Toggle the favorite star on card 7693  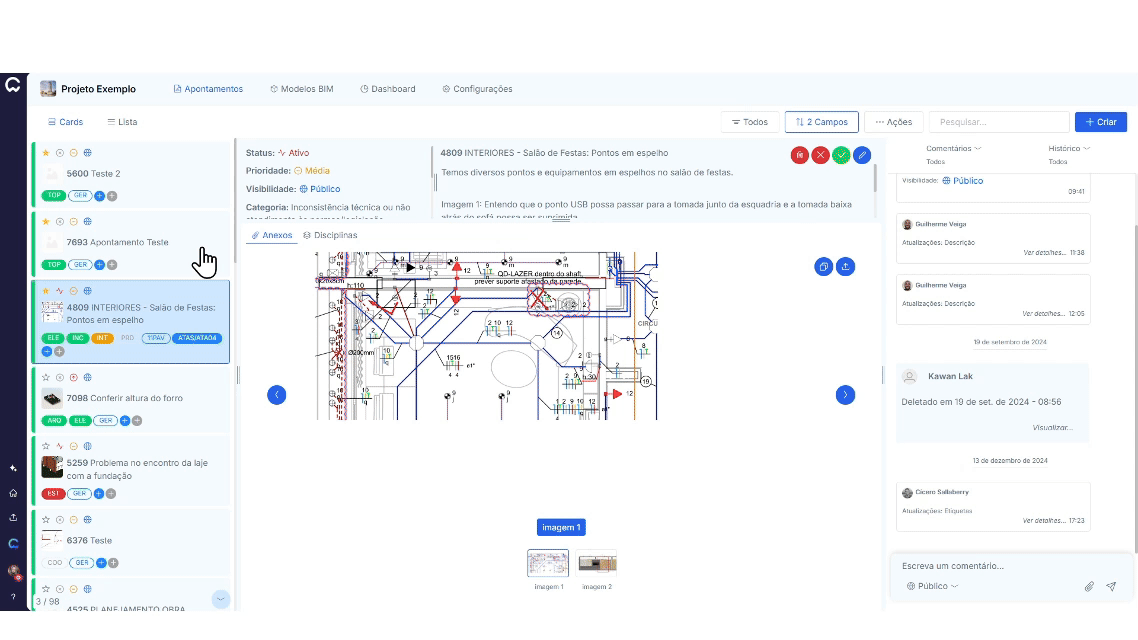coord(46,222)
